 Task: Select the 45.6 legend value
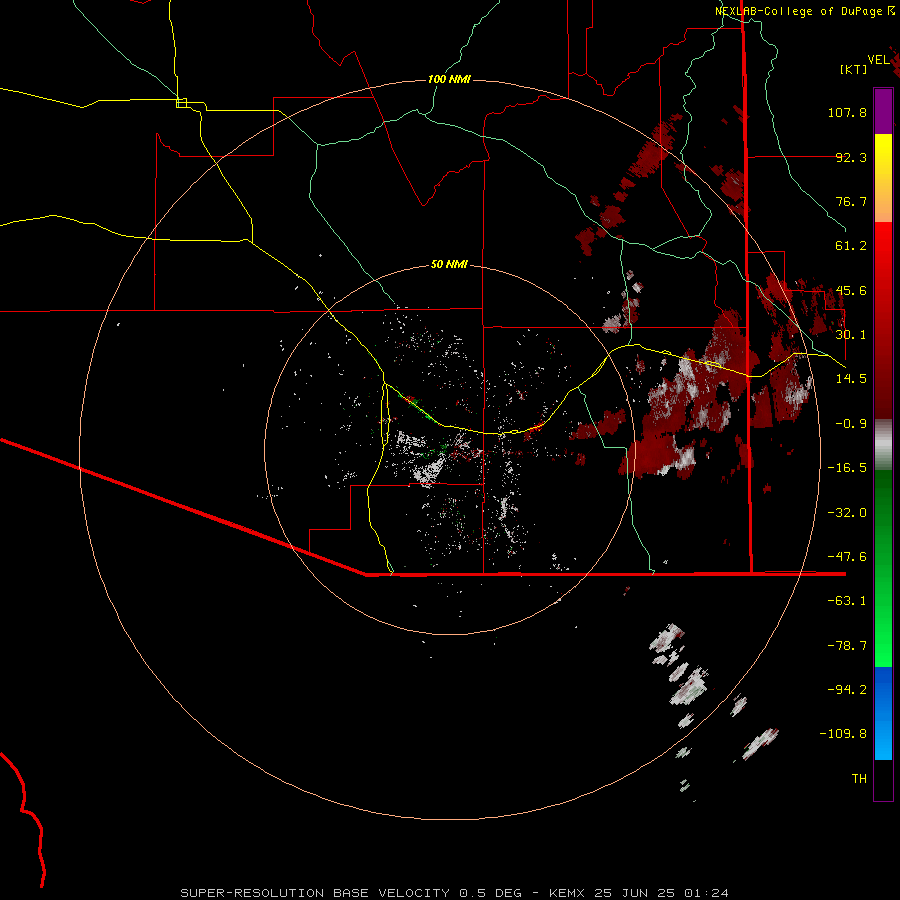pyautogui.click(x=851, y=290)
